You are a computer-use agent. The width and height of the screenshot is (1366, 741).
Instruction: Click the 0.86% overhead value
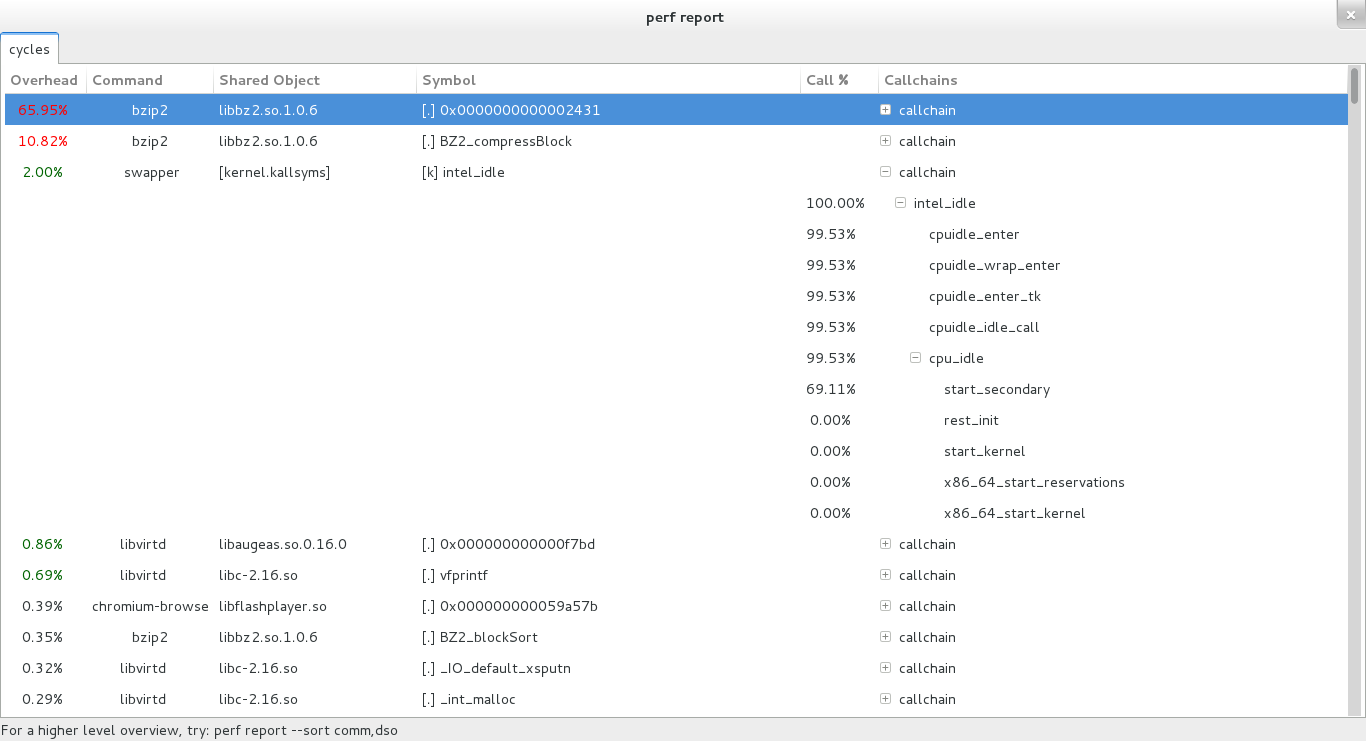tap(43, 544)
